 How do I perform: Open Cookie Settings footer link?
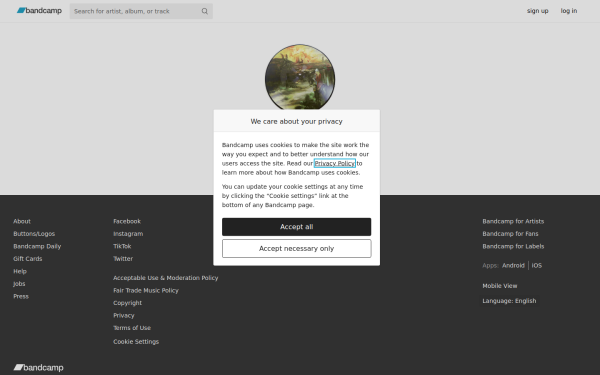pyautogui.click(x=136, y=342)
